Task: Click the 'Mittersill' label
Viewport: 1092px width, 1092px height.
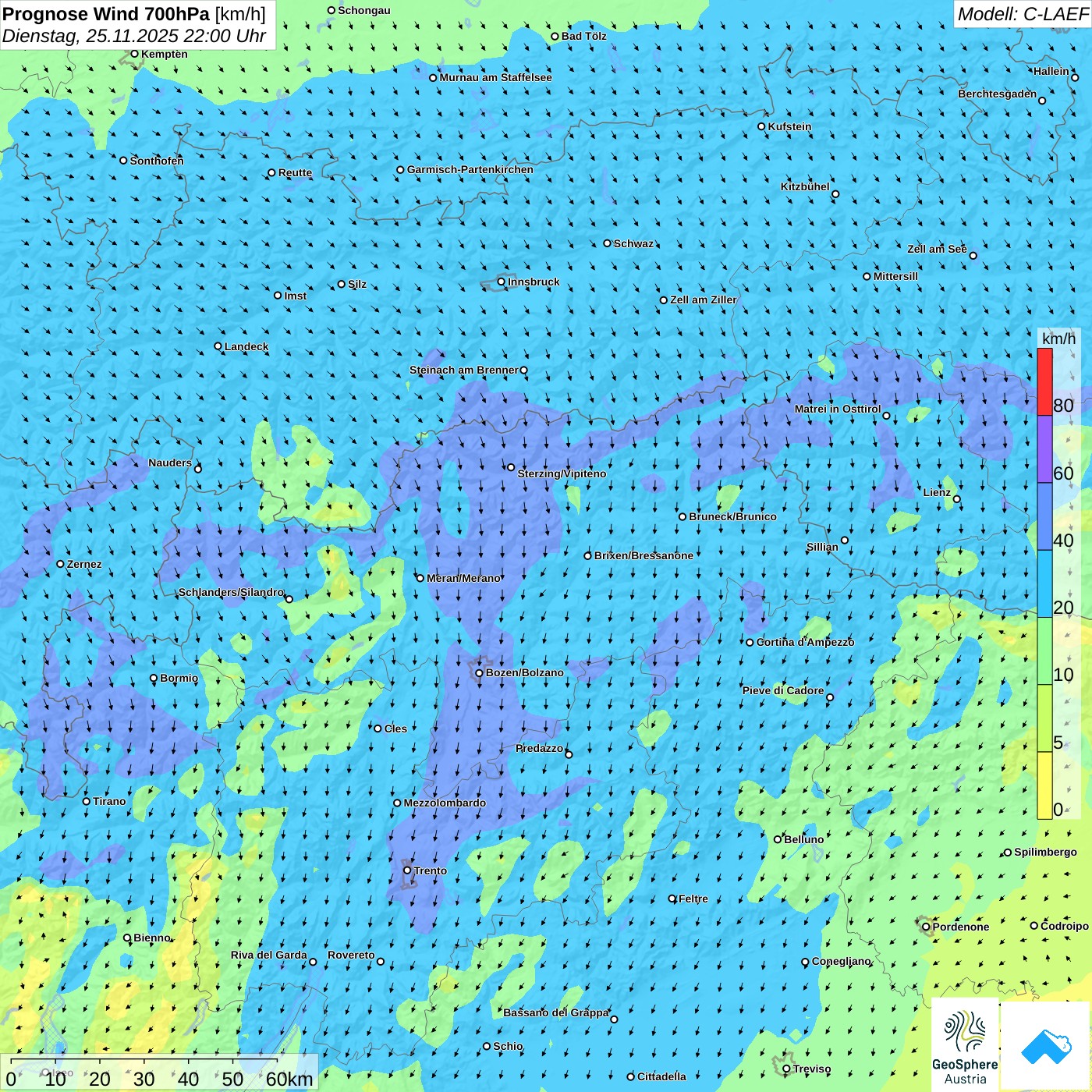Action: [x=896, y=276]
